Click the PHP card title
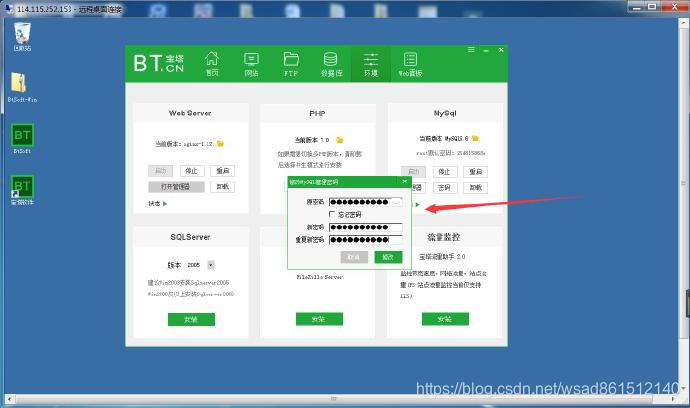 (317, 113)
